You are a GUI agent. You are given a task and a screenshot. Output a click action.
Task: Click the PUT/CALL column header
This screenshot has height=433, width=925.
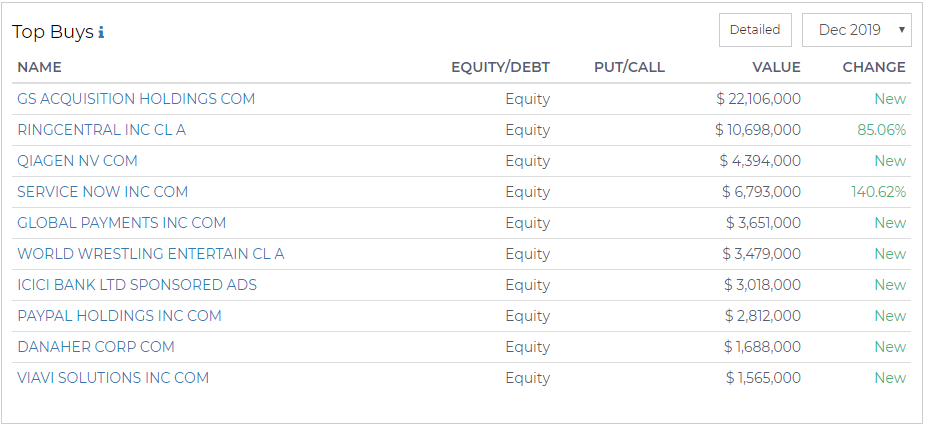coord(629,67)
